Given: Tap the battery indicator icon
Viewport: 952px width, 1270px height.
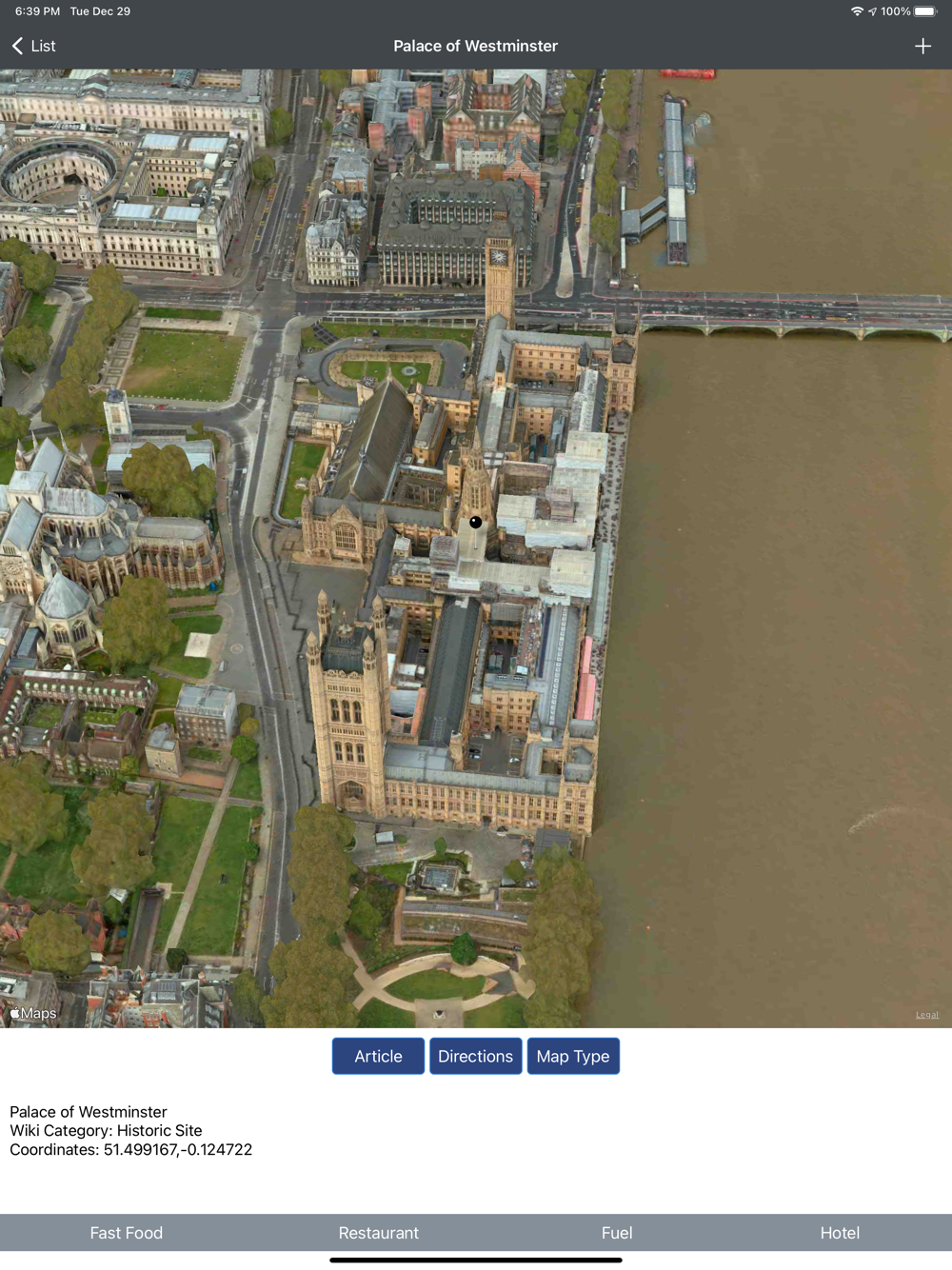Looking at the screenshot, I should (x=926, y=11).
